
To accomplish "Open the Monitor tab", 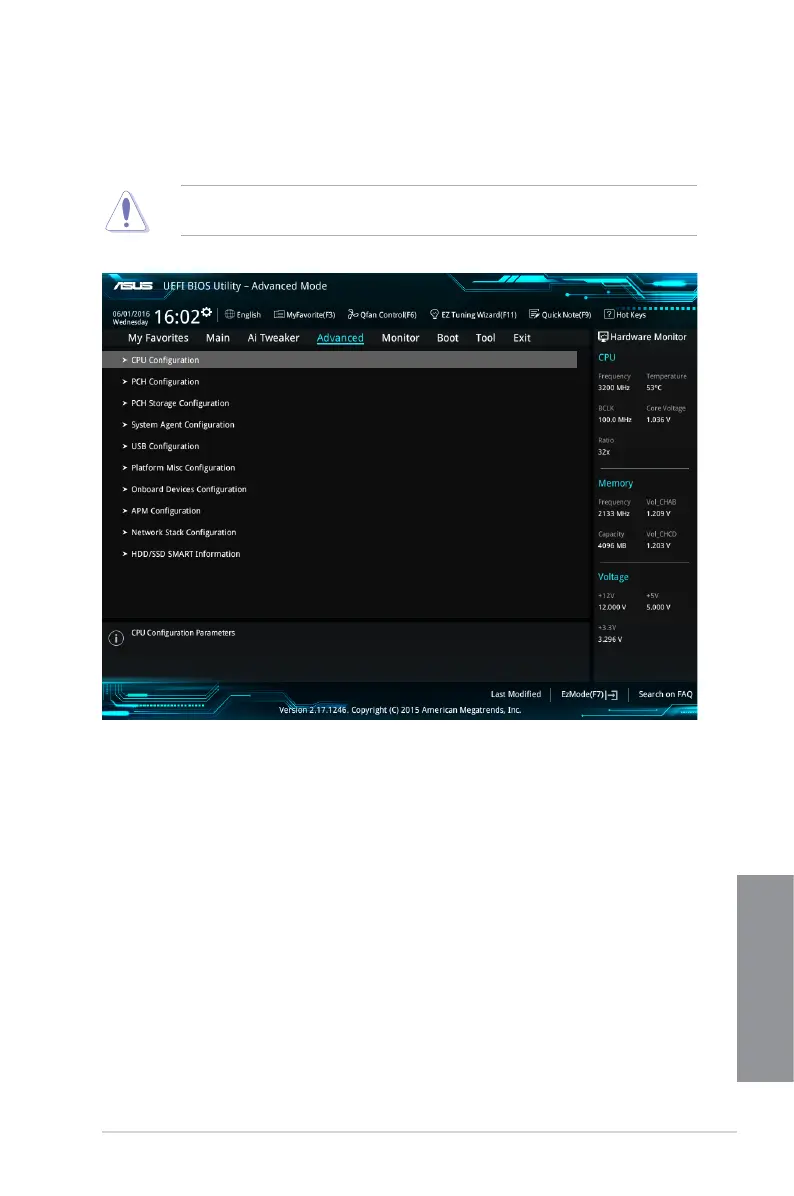I will point(400,338).
